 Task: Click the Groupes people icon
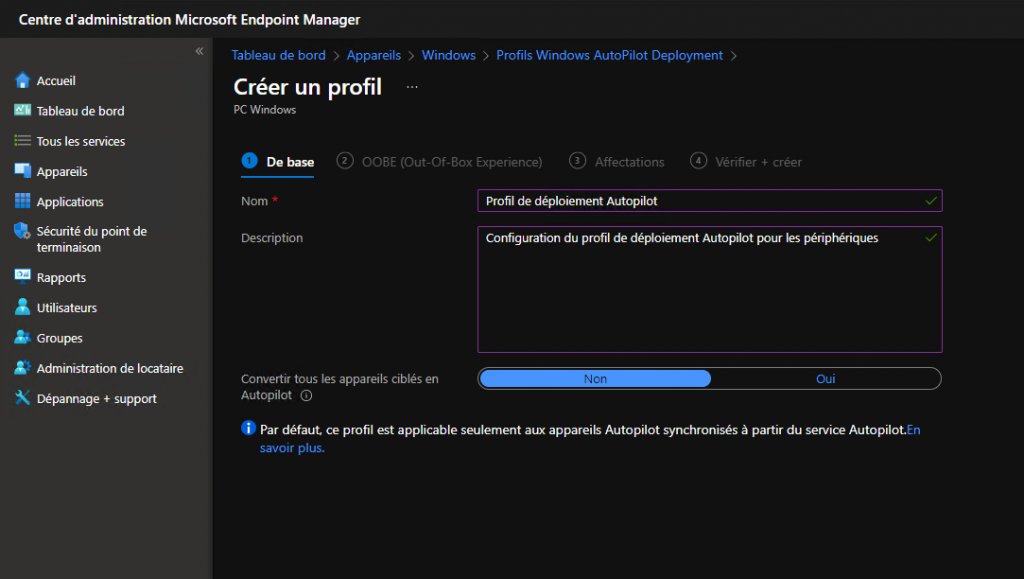[22, 337]
